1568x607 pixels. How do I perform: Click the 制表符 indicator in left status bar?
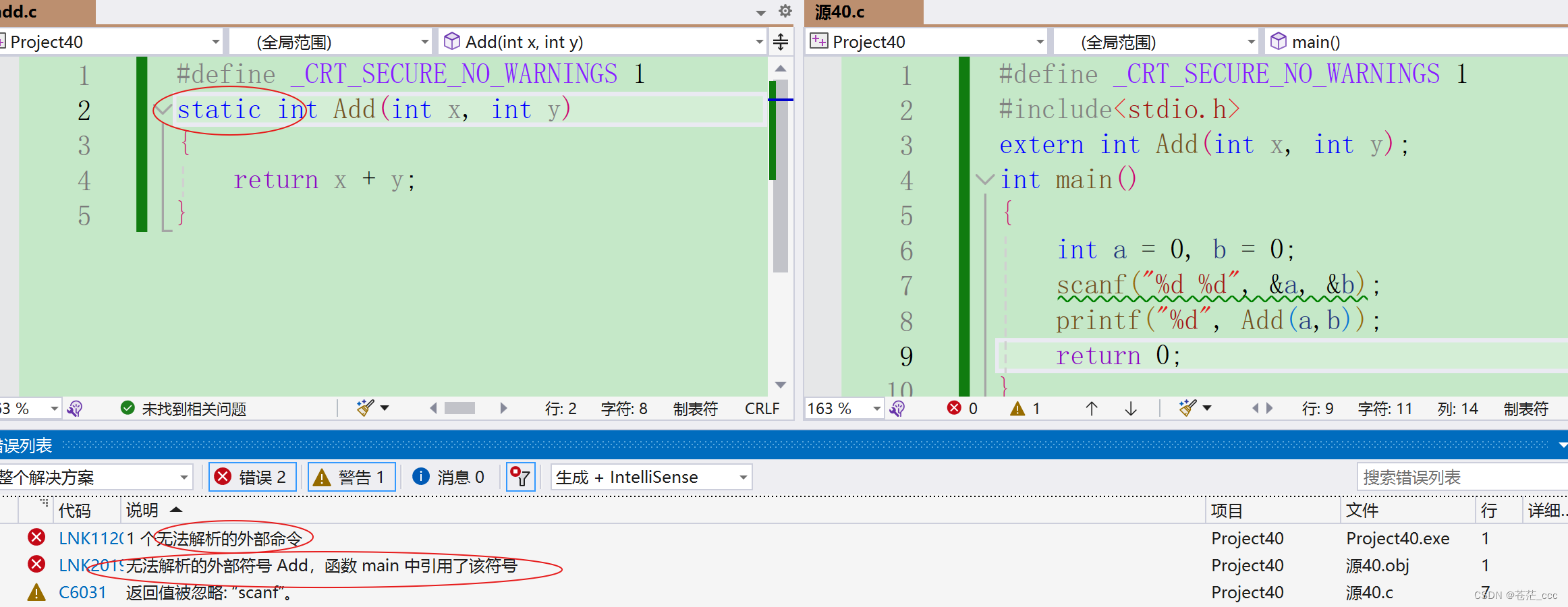[x=696, y=409]
